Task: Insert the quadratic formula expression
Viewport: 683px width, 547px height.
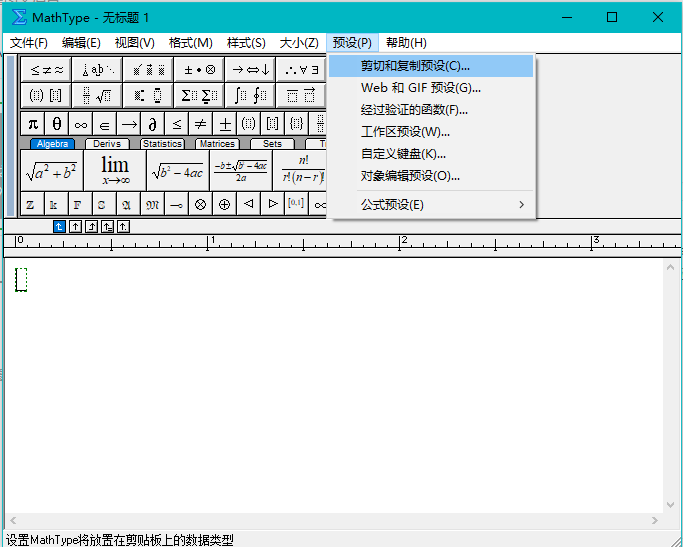Action: point(241,171)
